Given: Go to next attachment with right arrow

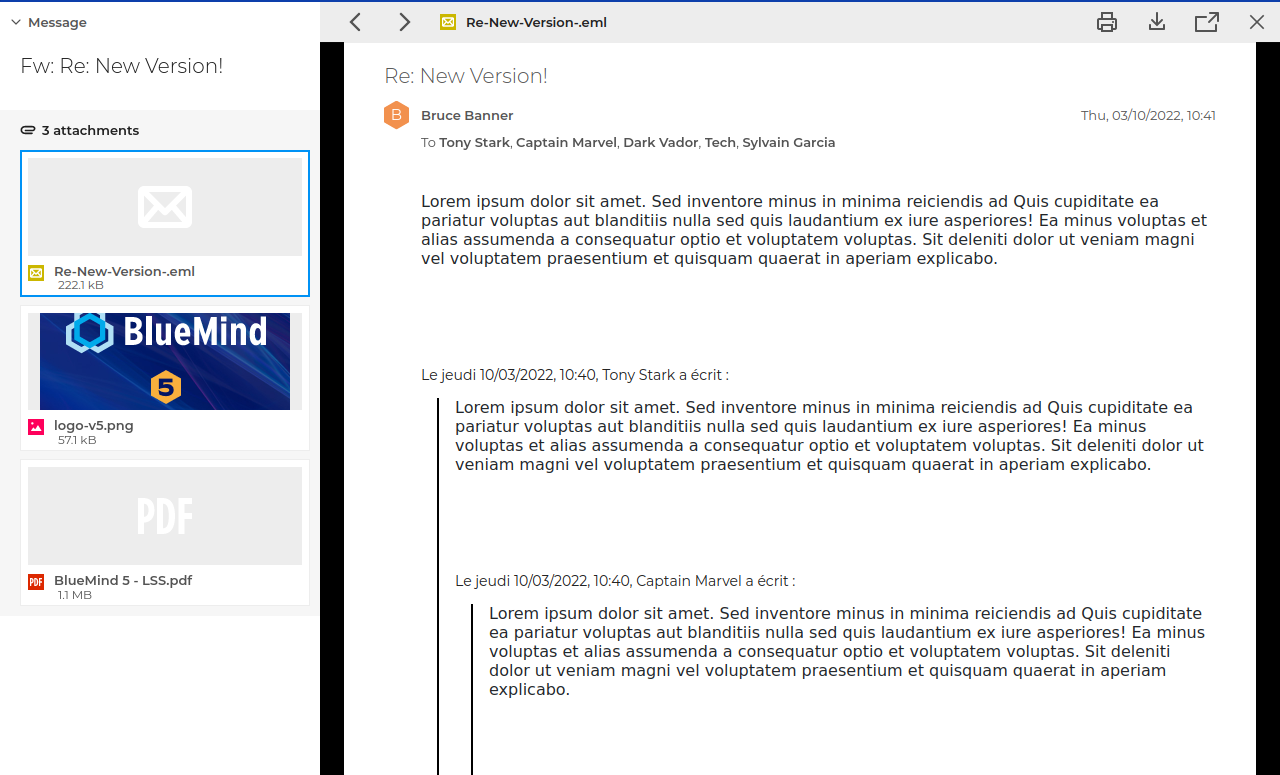Looking at the screenshot, I should pyautogui.click(x=404, y=22).
